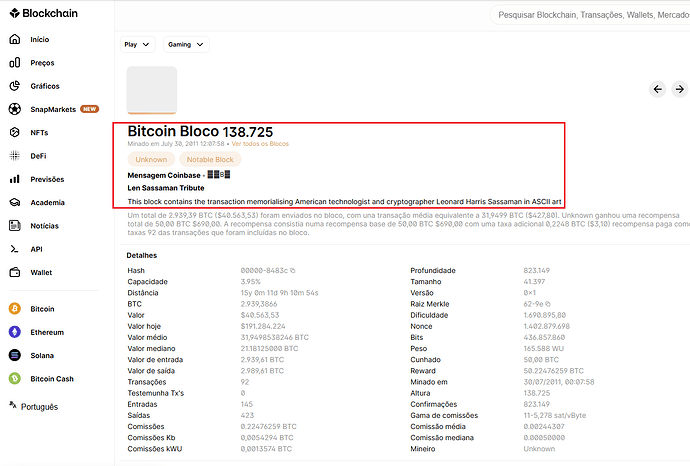This screenshot has height=466, width=690.
Task: Open Início home icon in sidebar
Action: pos(15,39)
